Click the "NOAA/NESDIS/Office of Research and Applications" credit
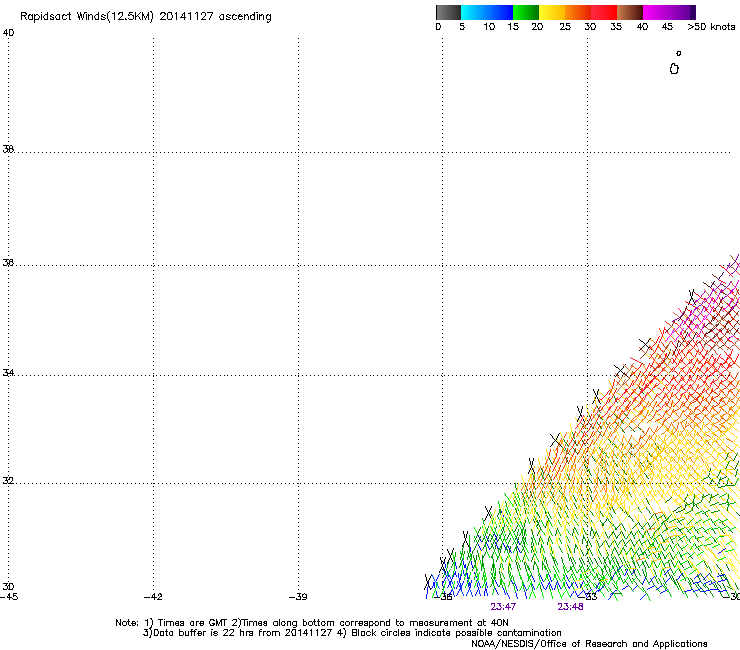 pyautogui.click(x=589, y=644)
